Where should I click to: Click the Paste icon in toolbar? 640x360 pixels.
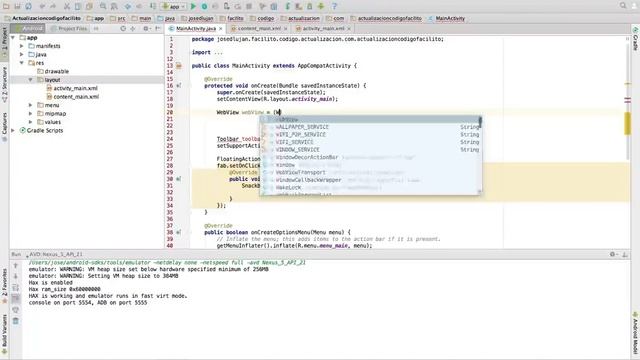pos(89,6)
